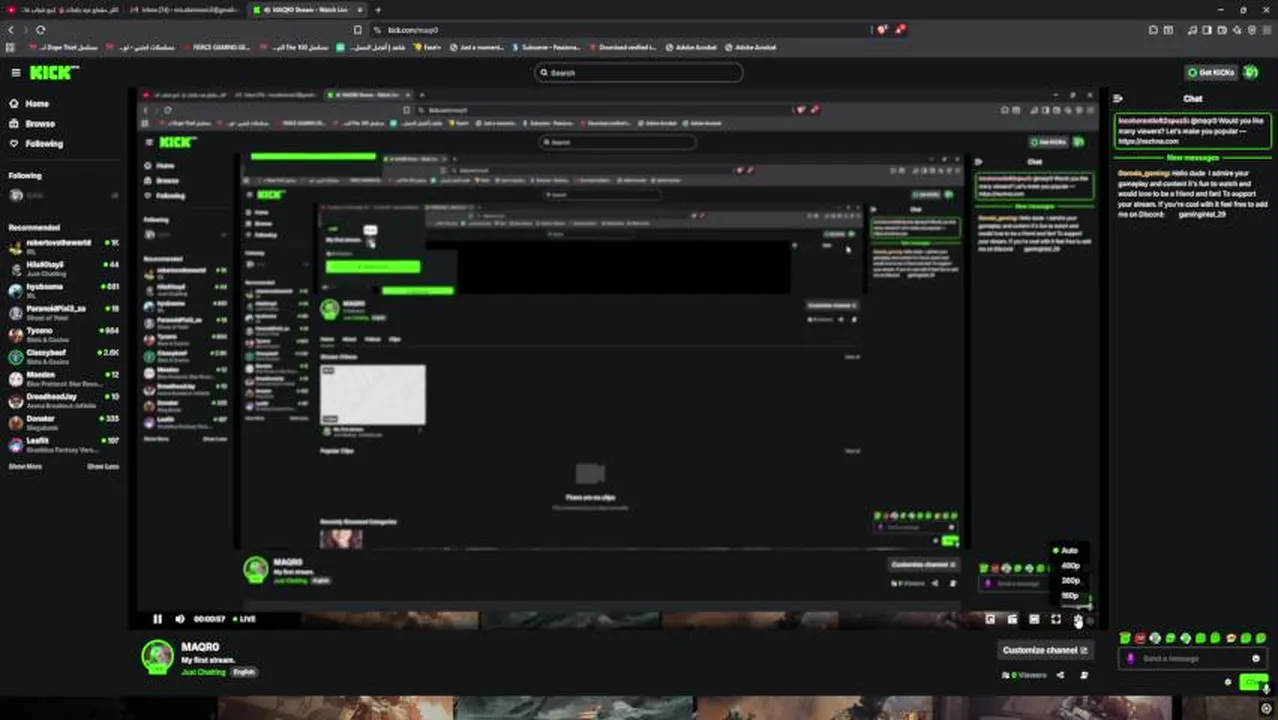Select the MAQR0 Stream browser tab

[306, 9]
